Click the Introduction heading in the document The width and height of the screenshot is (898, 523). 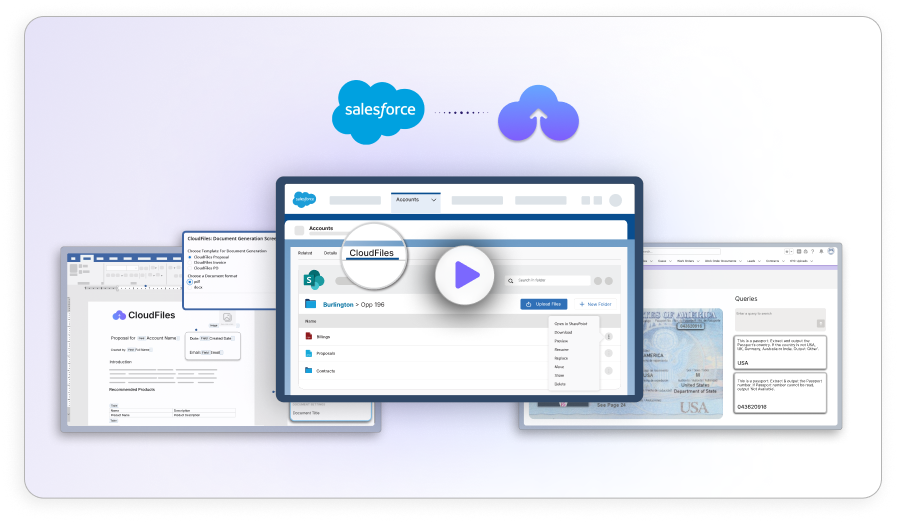click(120, 362)
